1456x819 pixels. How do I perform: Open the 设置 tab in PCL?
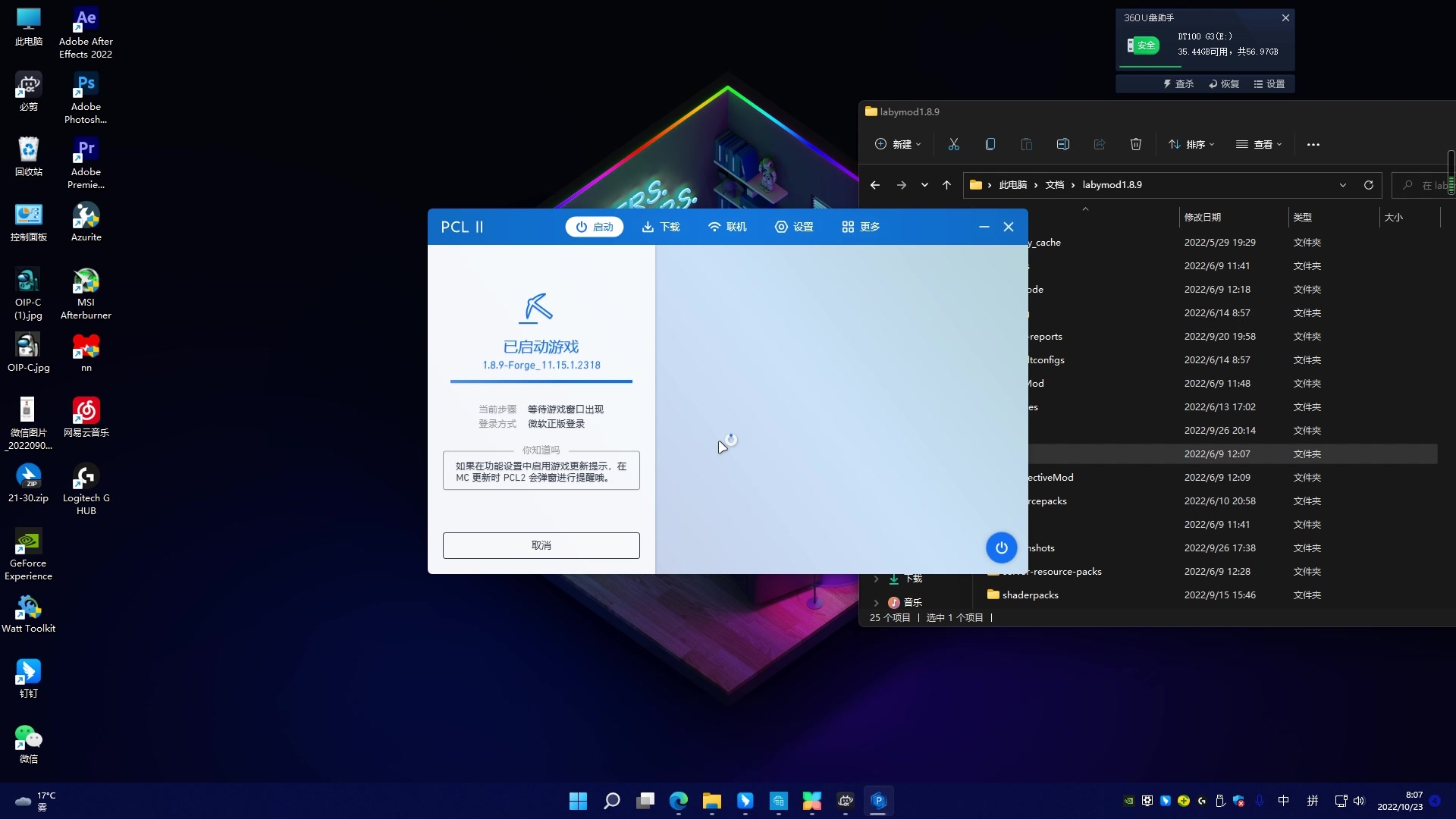pyautogui.click(x=794, y=227)
